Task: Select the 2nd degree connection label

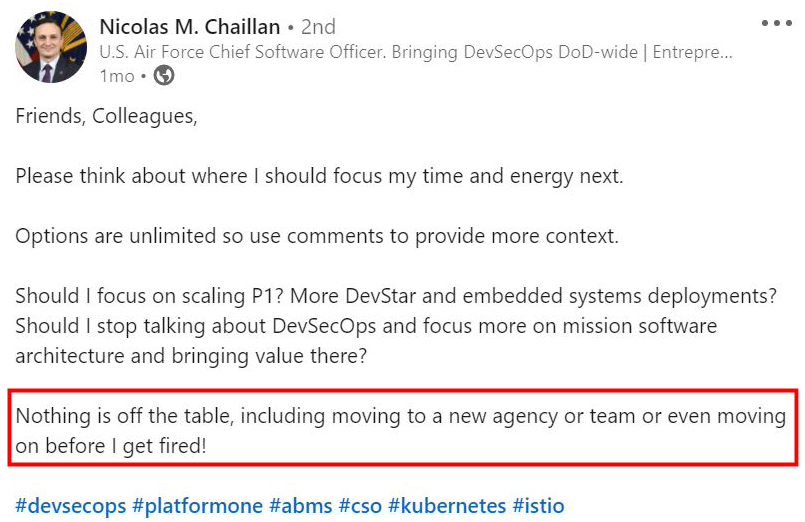Action: [318, 27]
